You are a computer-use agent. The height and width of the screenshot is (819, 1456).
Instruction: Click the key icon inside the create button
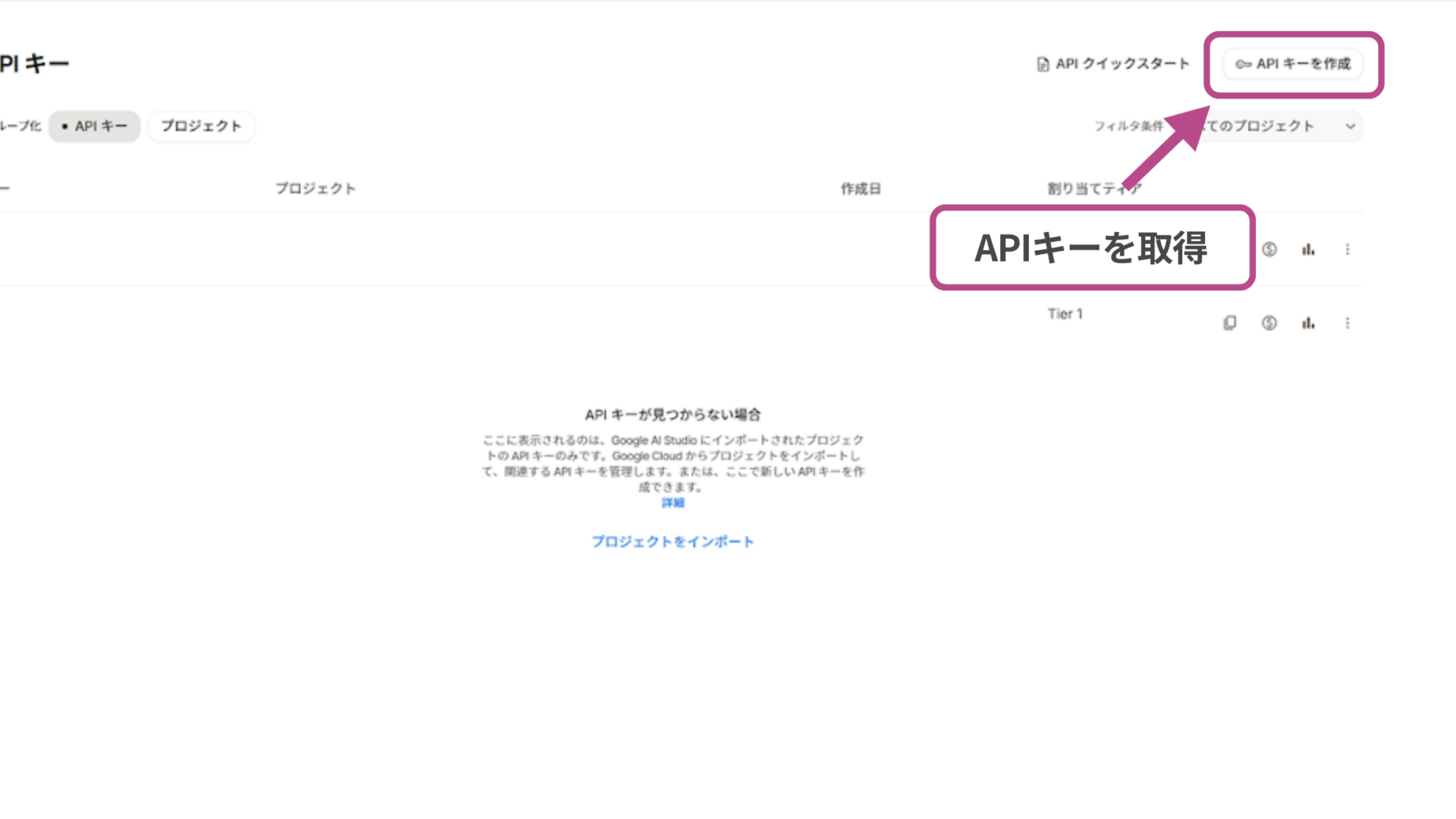[x=1242, y=64]
